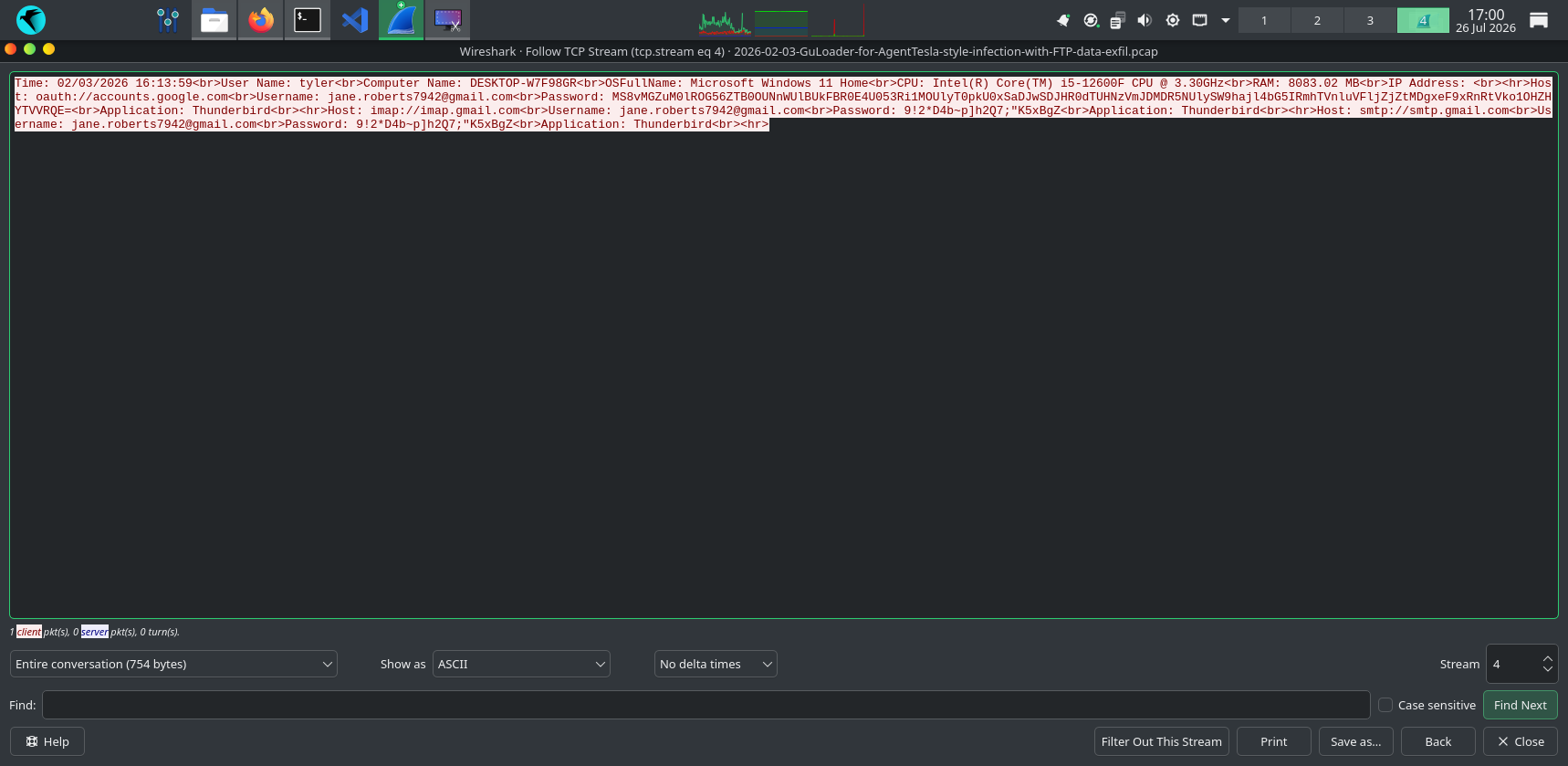Show notifications from the bell icon
Viewport: 1568px width, 766px height.
(1063, 20)
